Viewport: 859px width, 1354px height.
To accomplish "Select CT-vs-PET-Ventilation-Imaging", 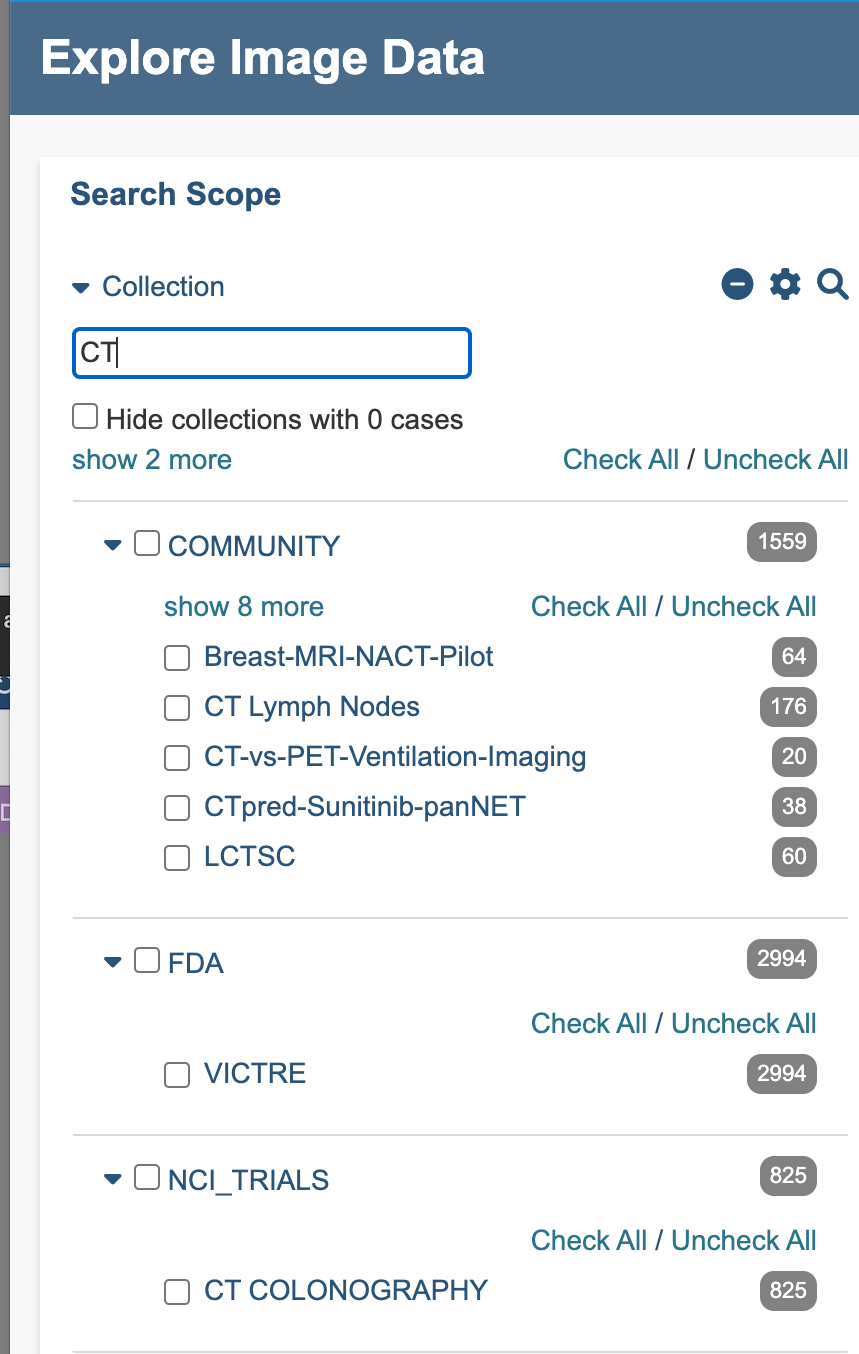I will (x=177, y=757).
